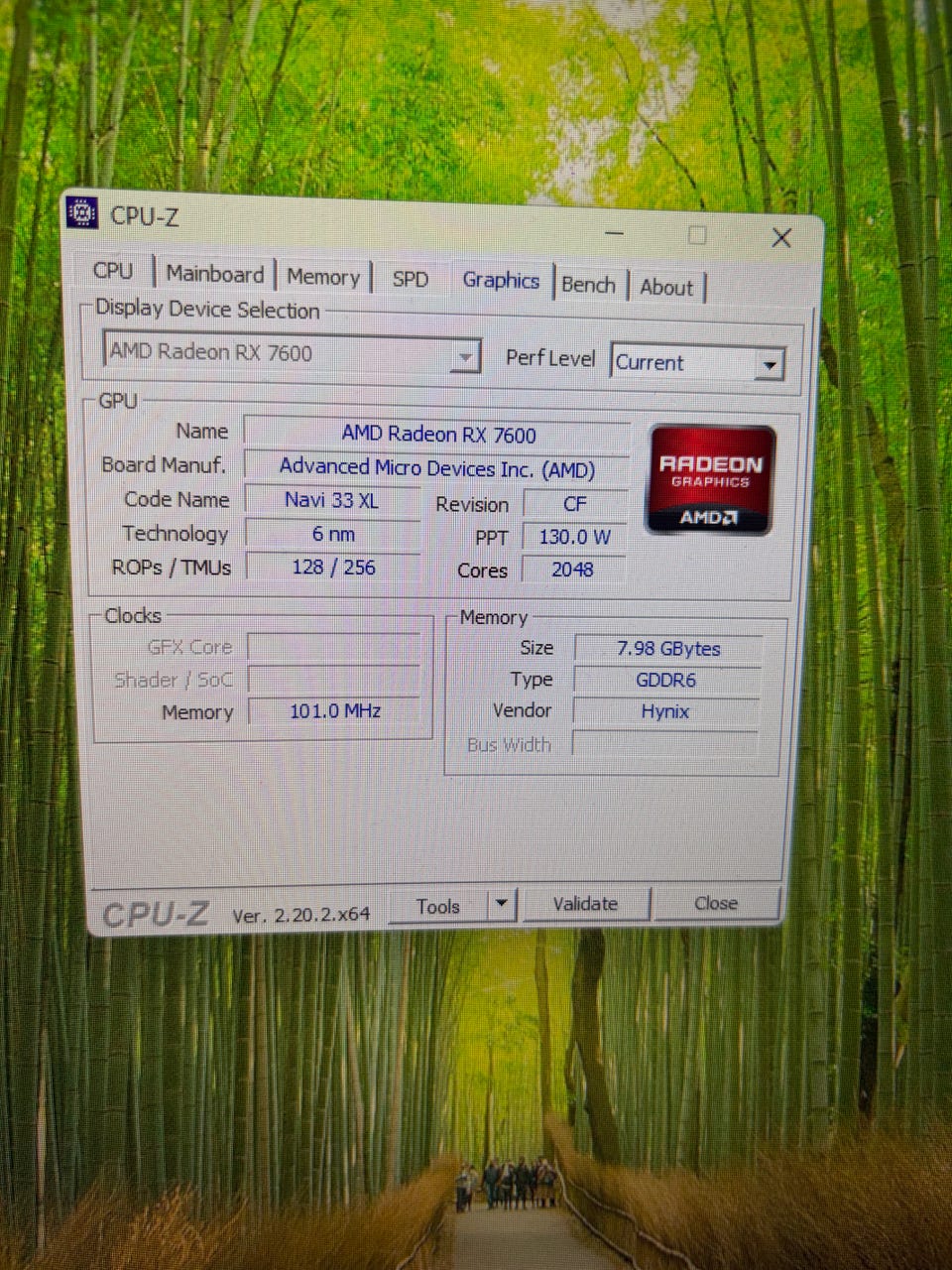Click the Cores 2048 value
The height and width of the screenshot is (1270, 952).
click(x=574, y=570)
